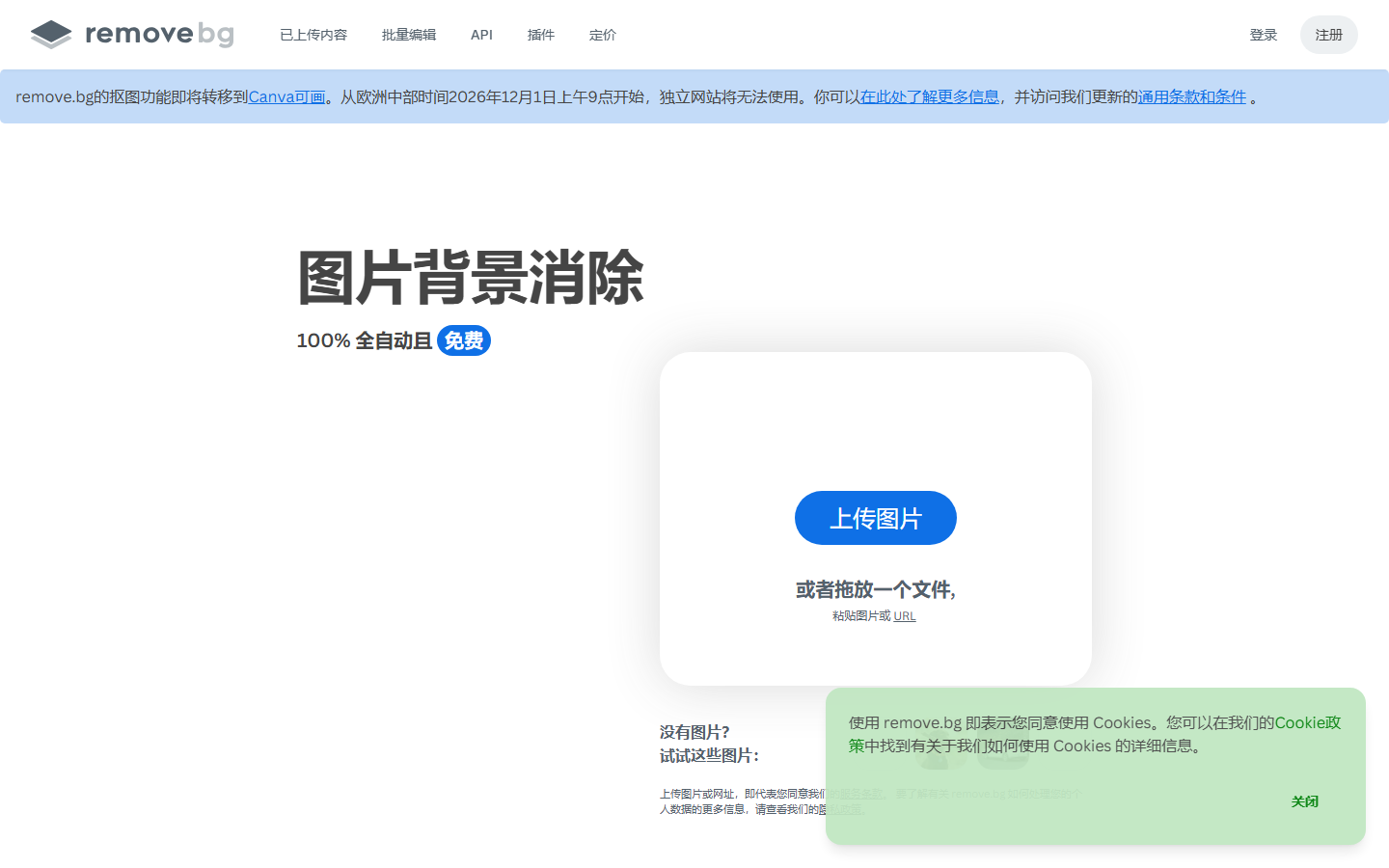Screen dimensions: 1389x868
Task: Open the API menu item
Action: (x=481, y=35)
